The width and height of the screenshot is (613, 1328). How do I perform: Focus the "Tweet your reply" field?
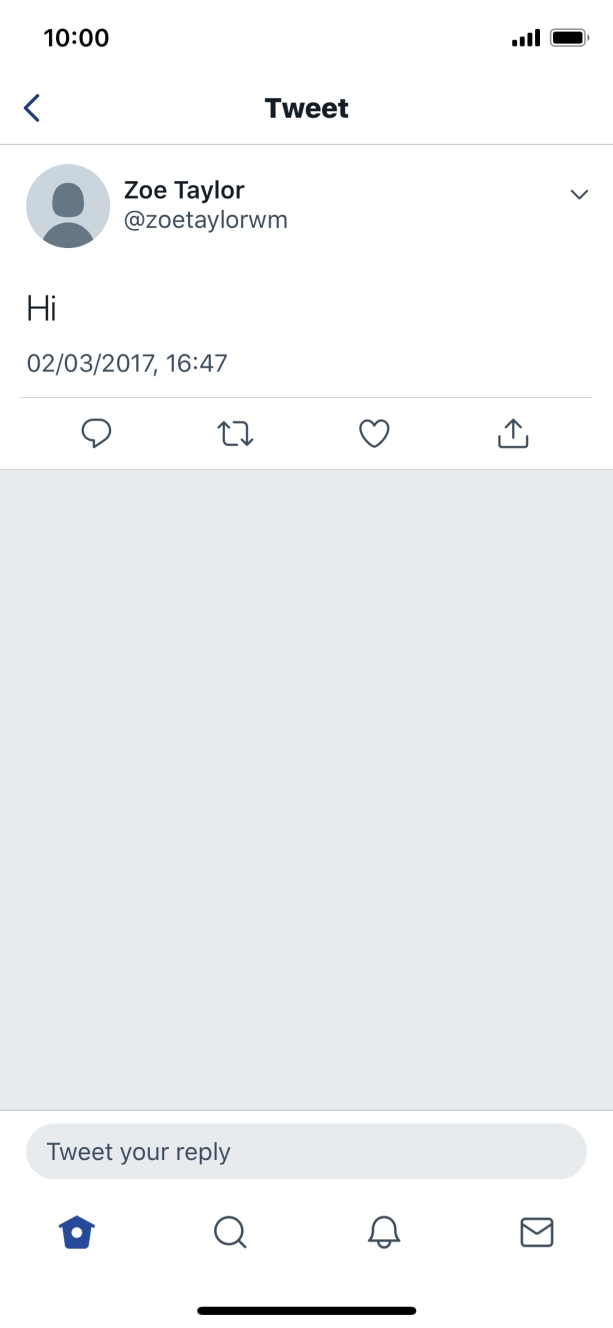306,1152
